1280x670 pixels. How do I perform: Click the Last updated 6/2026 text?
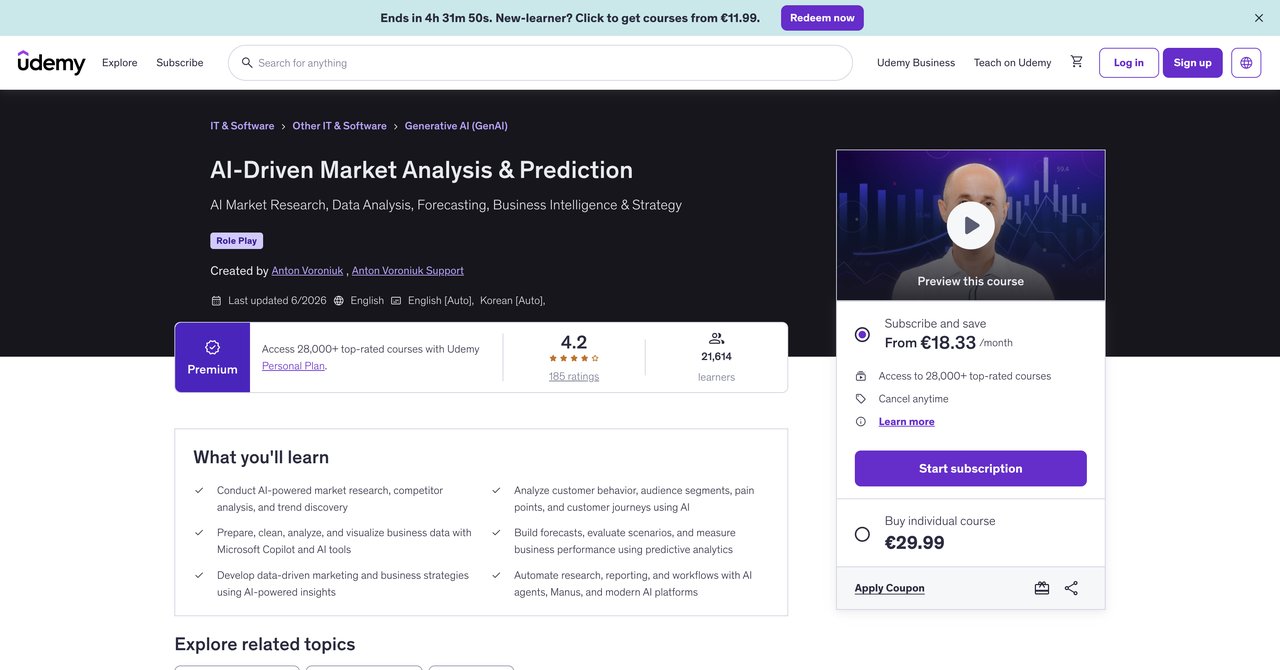pos(277,300)
